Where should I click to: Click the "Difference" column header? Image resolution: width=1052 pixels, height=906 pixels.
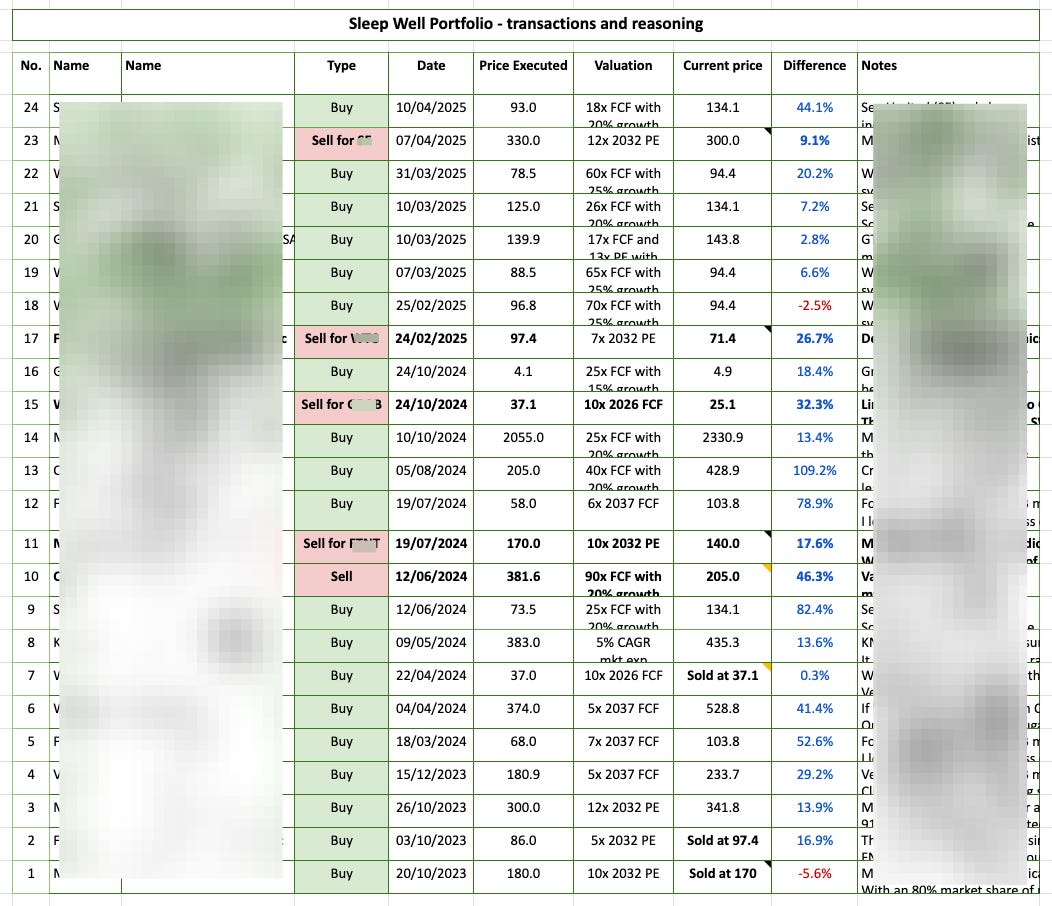point(814,73)
